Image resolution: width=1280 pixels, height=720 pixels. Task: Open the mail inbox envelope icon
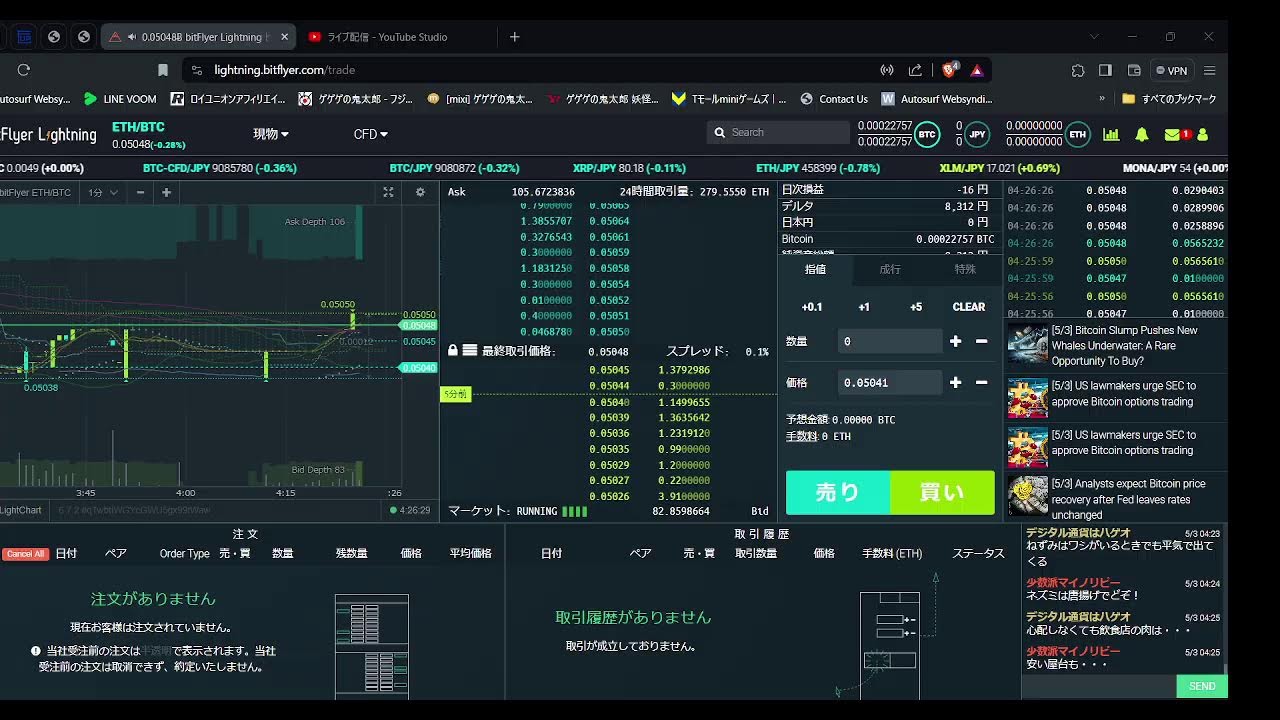1172,134
